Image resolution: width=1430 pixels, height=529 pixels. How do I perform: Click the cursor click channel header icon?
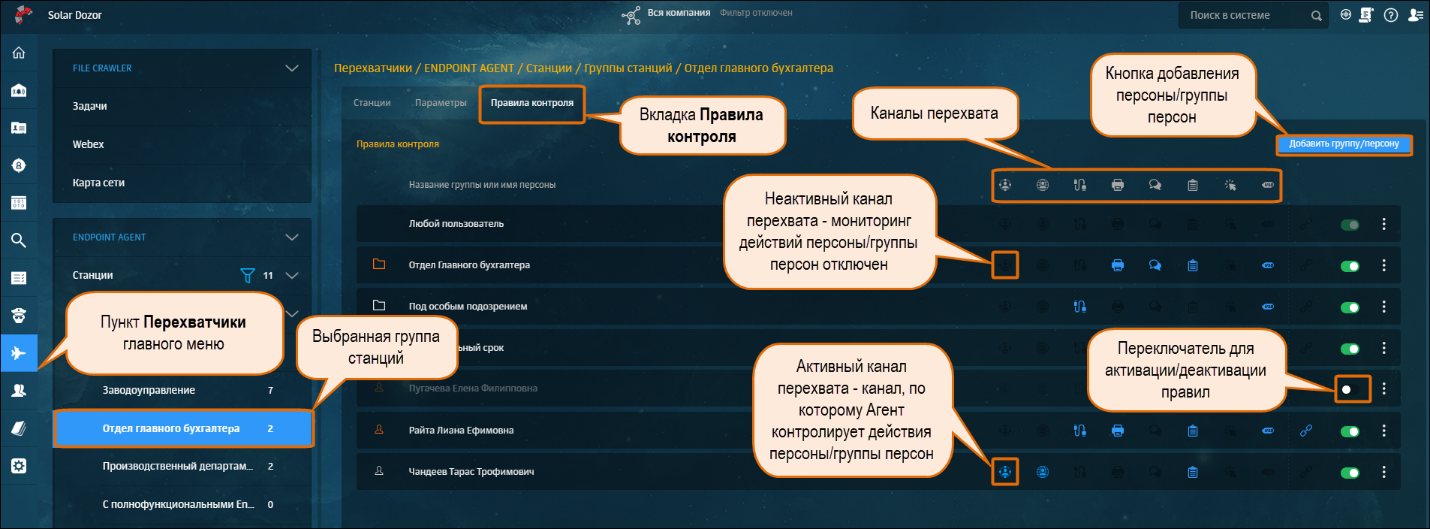pos(1230,185)
